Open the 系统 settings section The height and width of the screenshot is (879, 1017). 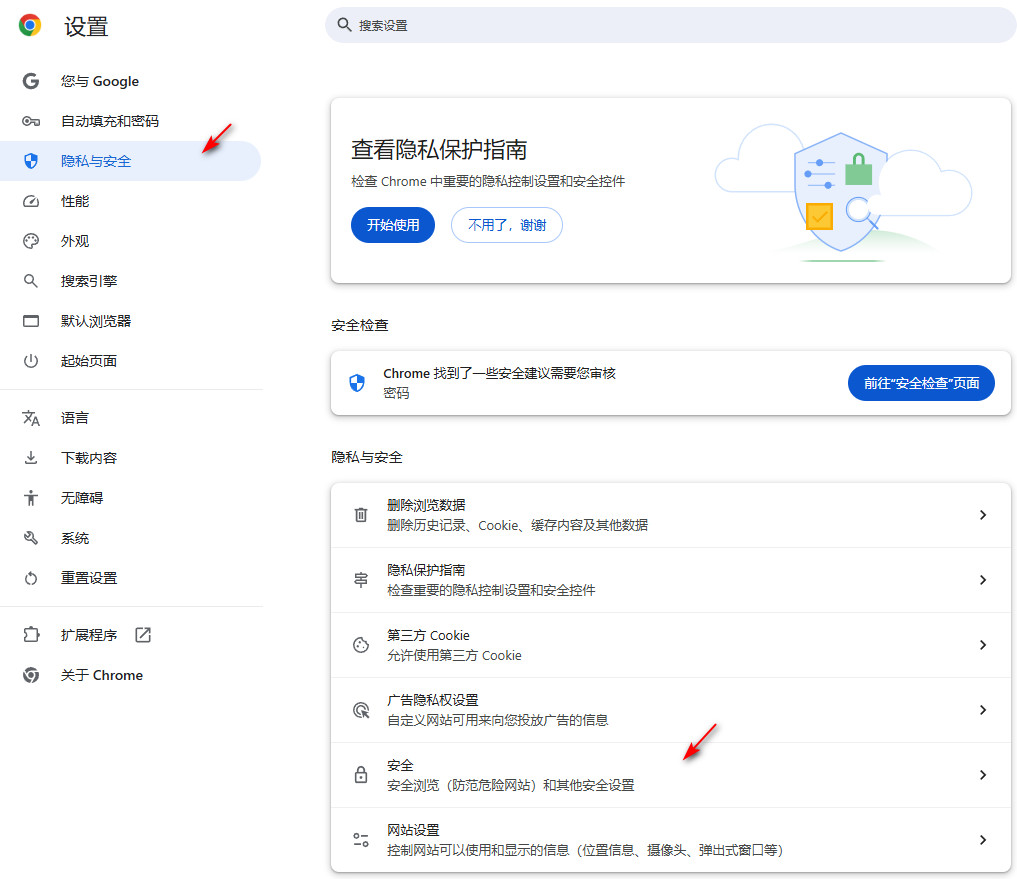tap(130, 538)
